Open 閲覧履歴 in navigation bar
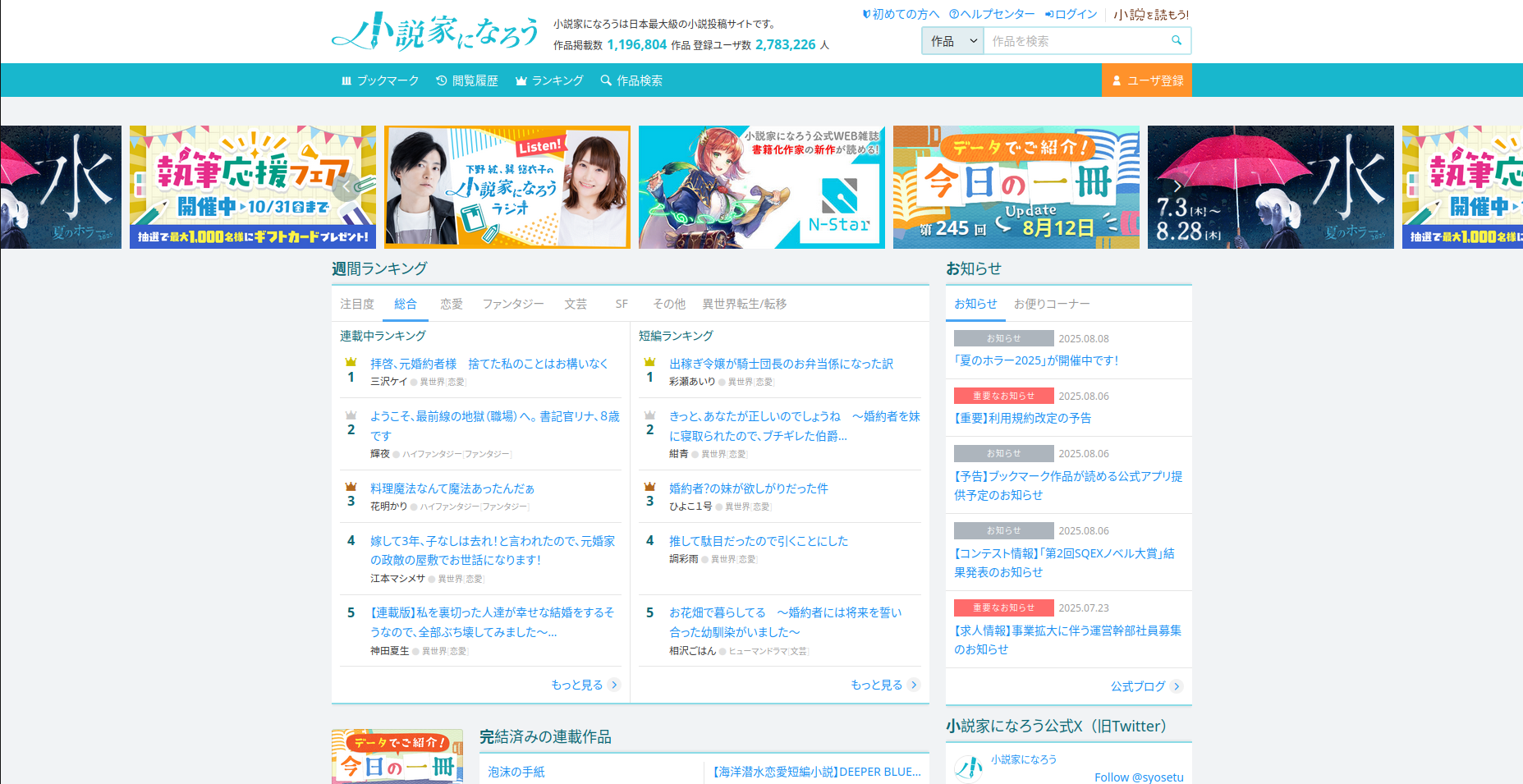The width and height of the screenshot is (1523, 784). coord(467,80)
